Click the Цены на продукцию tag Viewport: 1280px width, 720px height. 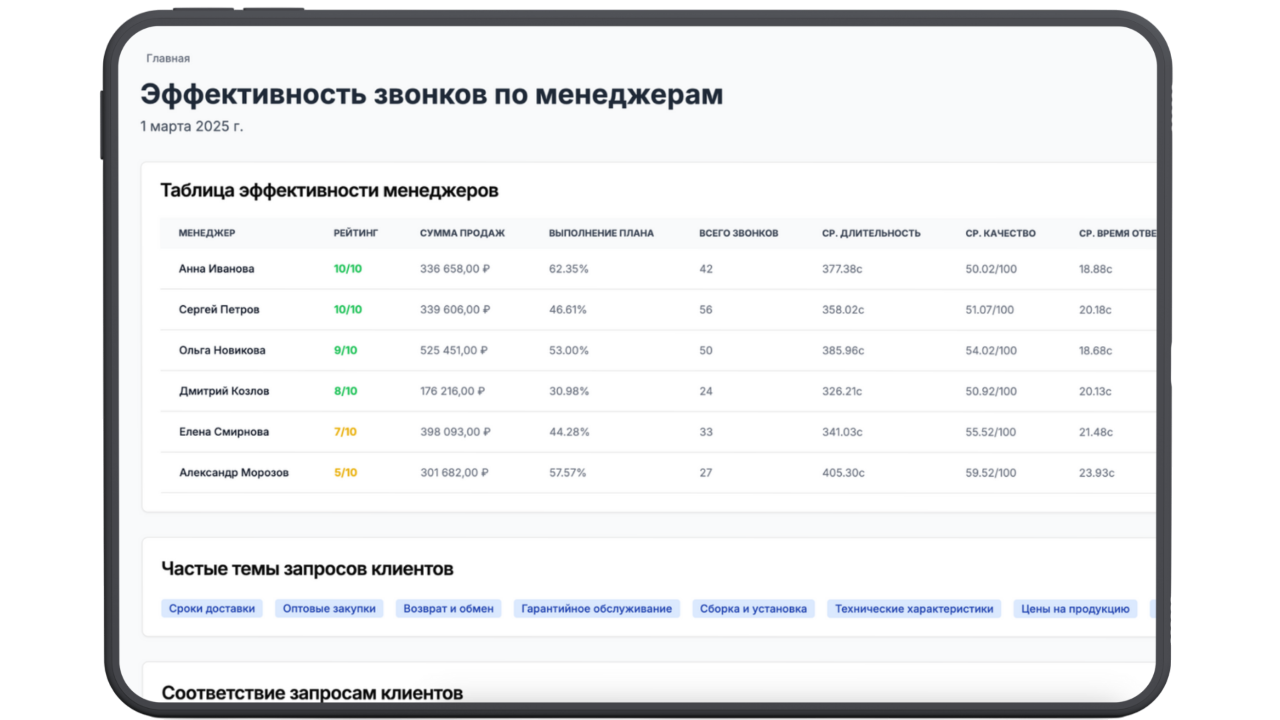tap(1075, 608)
